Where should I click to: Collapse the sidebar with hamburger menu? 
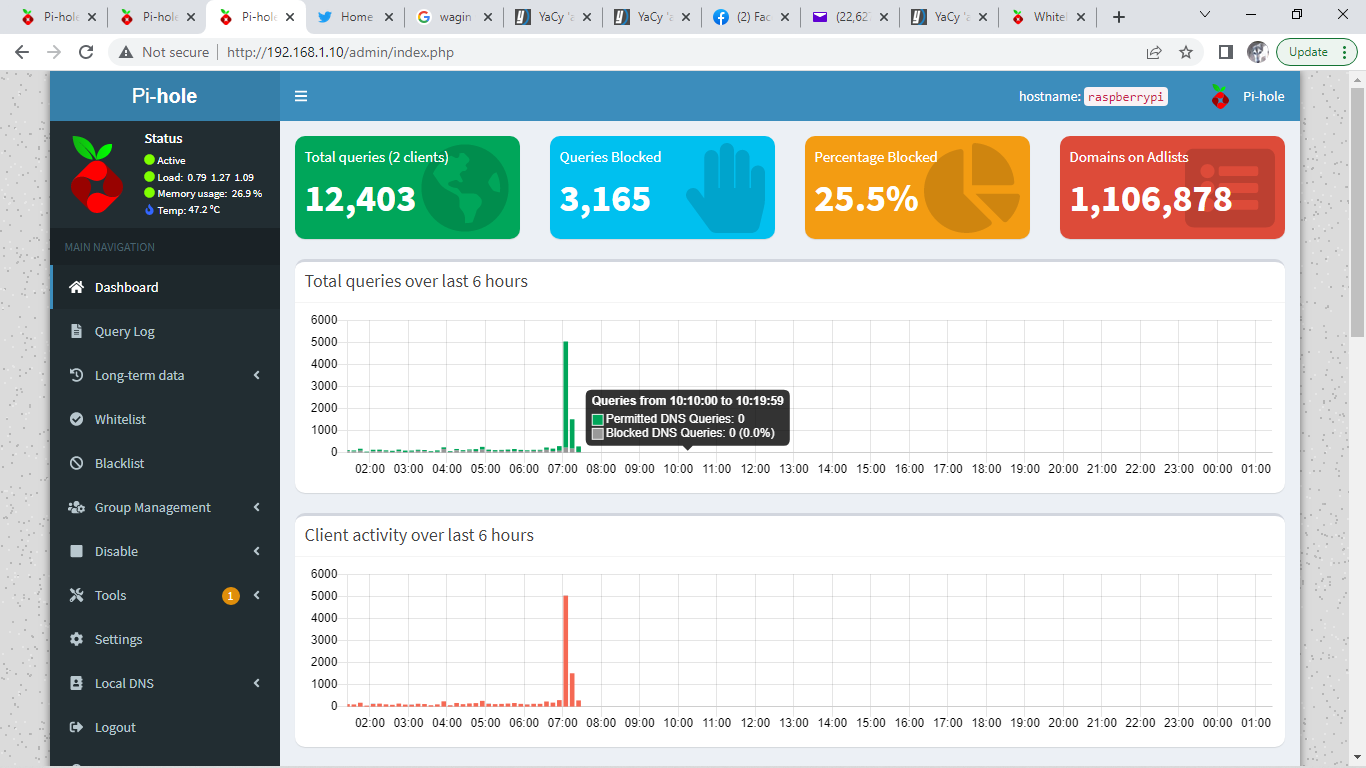[301, 96]
